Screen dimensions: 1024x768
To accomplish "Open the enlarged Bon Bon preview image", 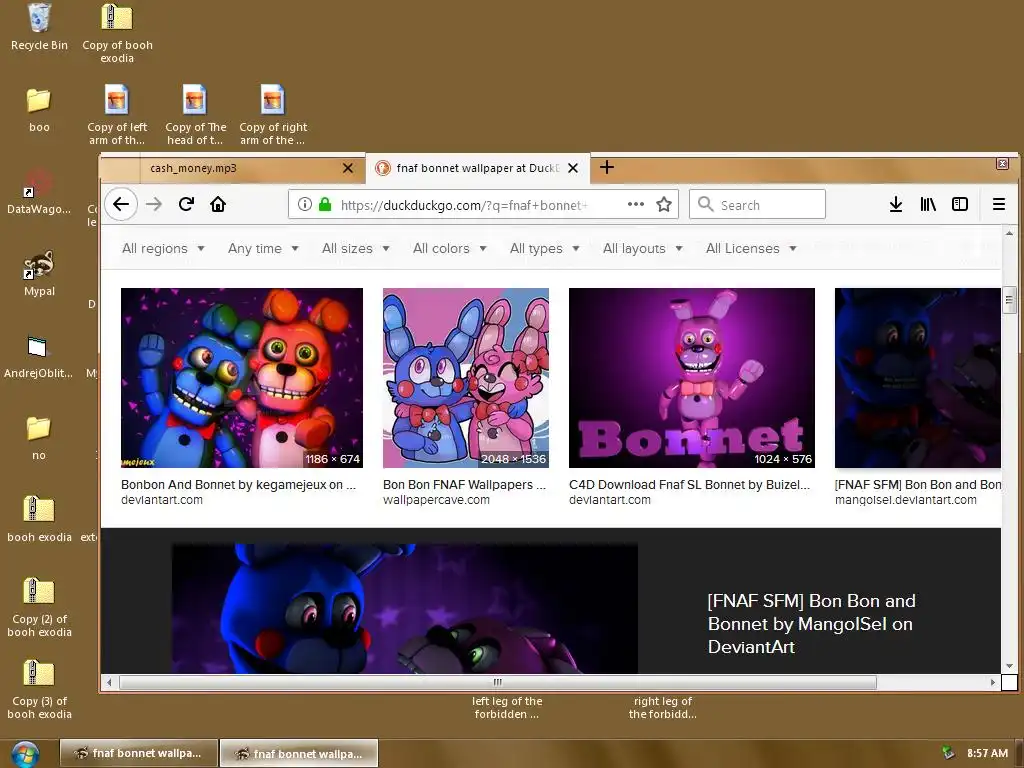I will tap(404, 608).
